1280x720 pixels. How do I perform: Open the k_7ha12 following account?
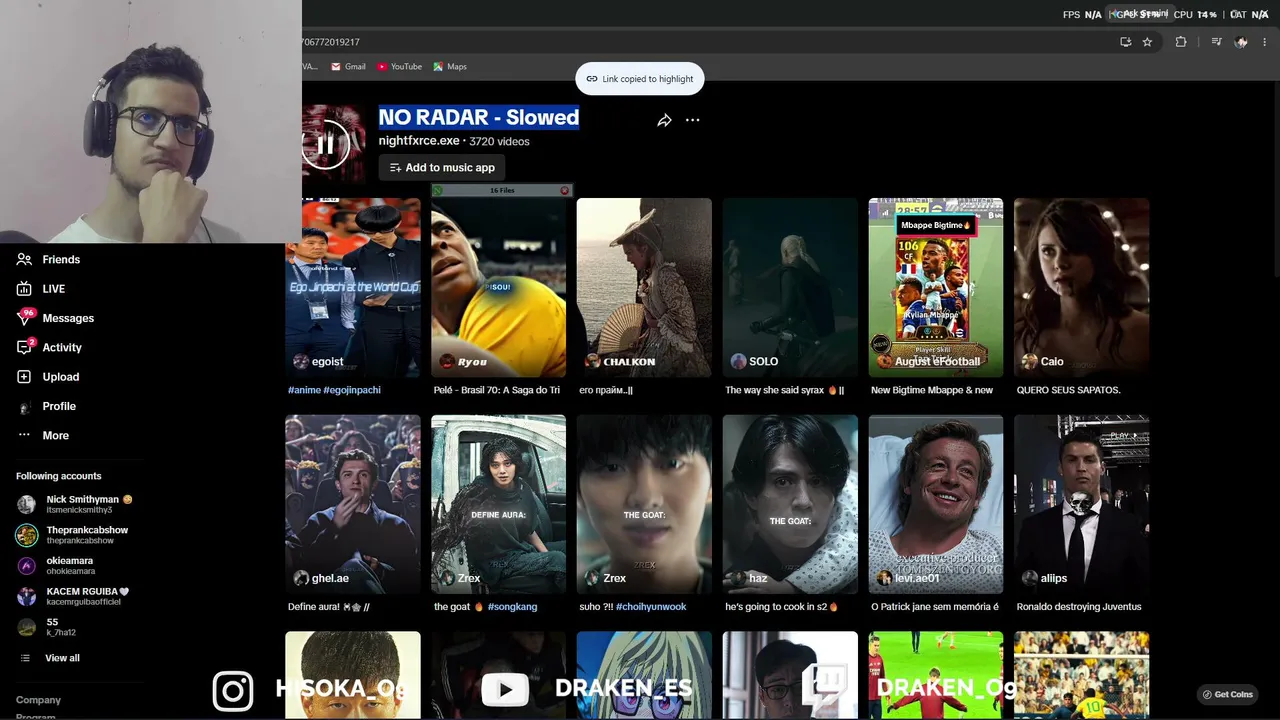point(61,627)
